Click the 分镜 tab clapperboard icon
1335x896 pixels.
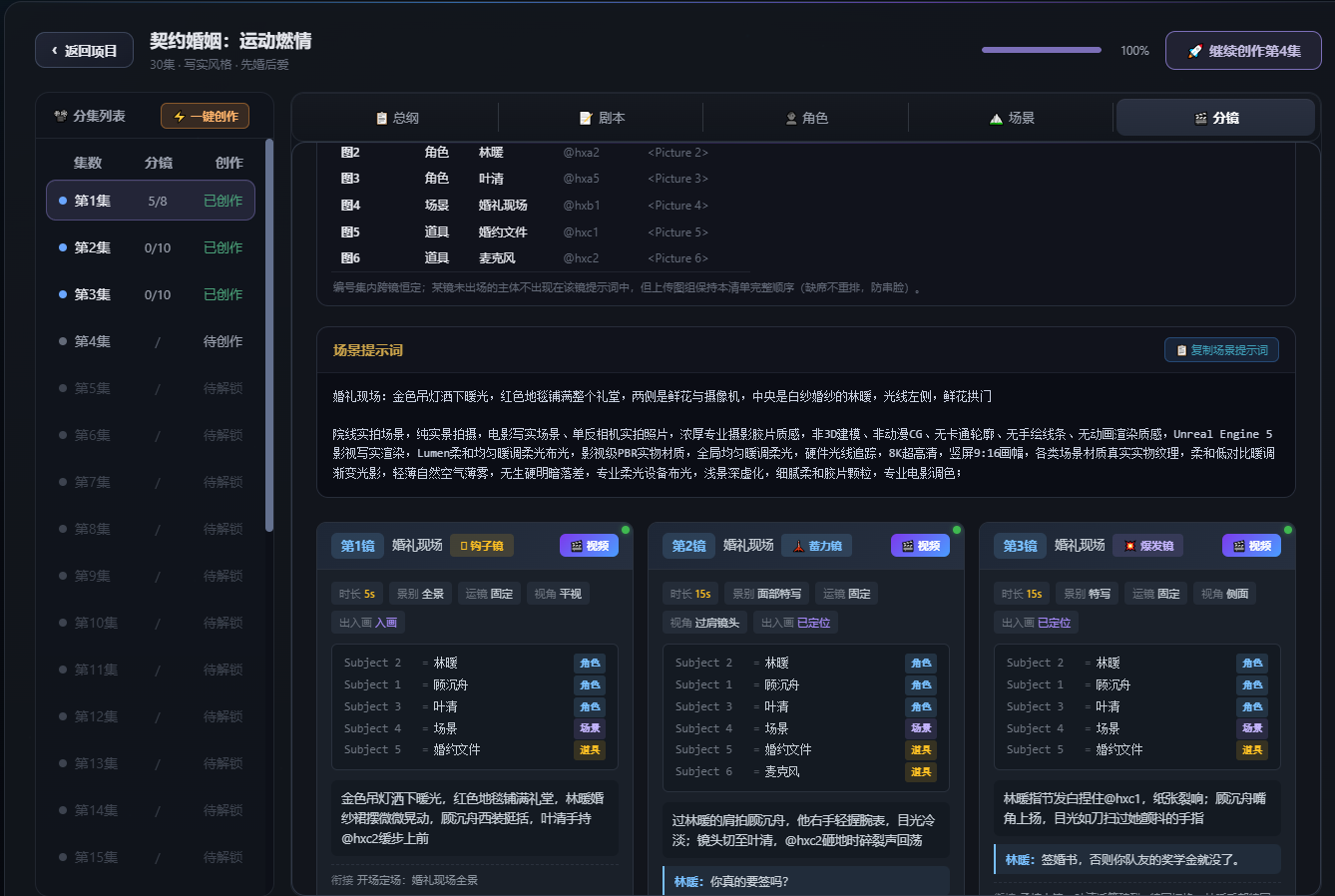point(1200,118)
